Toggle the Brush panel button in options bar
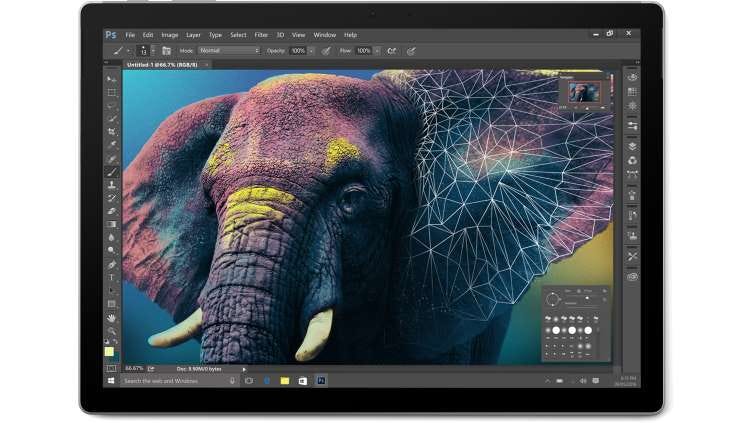Image resolution: width=752 pixels, height=423 pixels. [x=166, y=51]
